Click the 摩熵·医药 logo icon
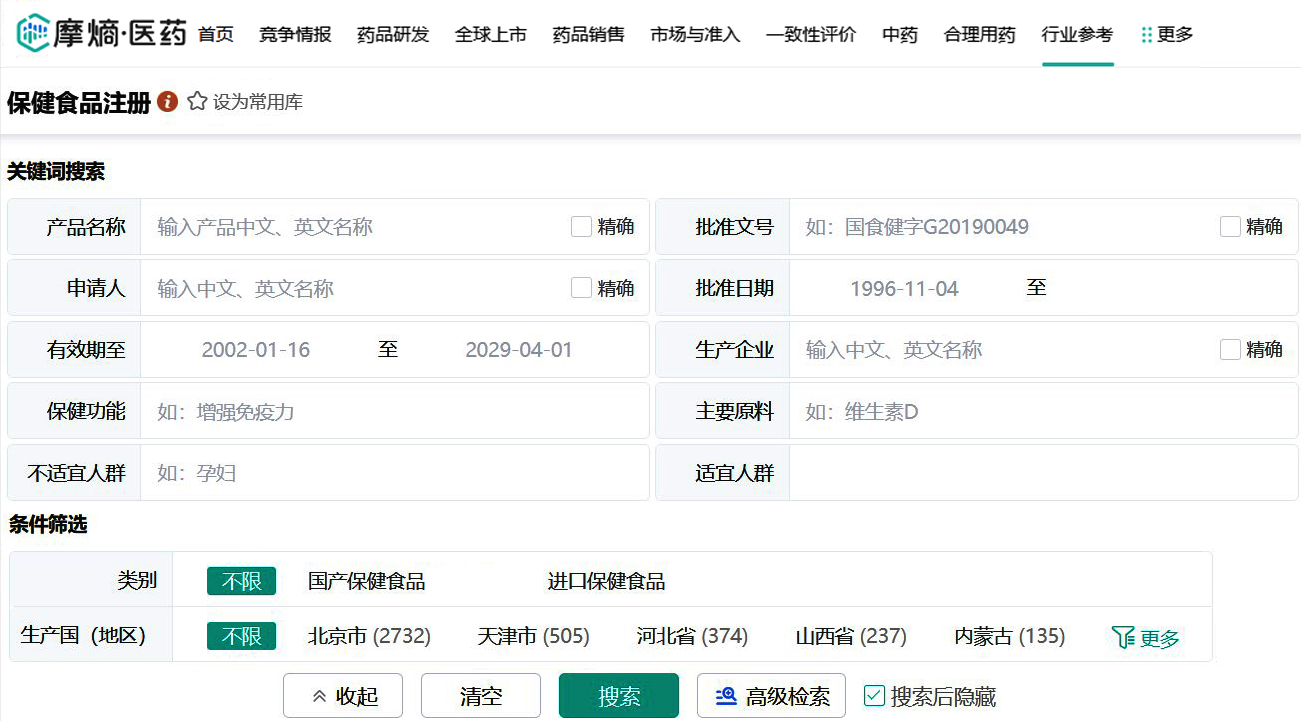The height and width of the screenshot is (721, 1301). pos(33,34)
